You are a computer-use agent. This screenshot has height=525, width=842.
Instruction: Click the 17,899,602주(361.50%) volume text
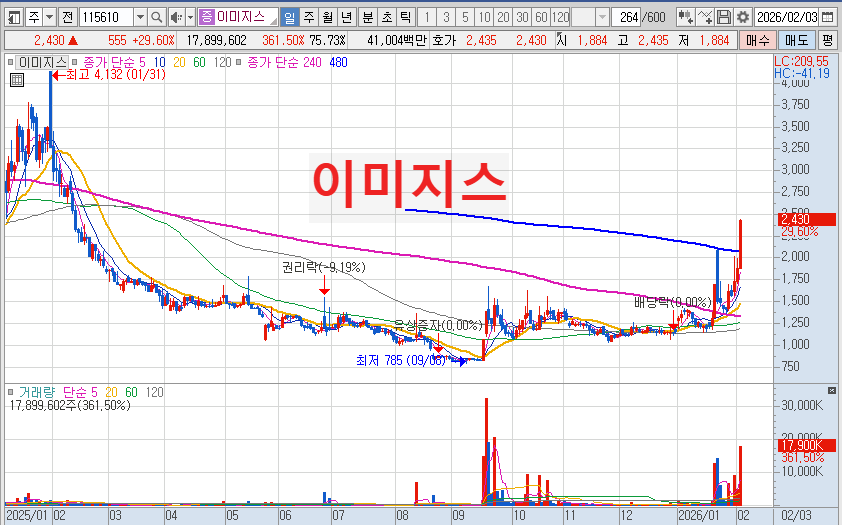tap(70, 405)
